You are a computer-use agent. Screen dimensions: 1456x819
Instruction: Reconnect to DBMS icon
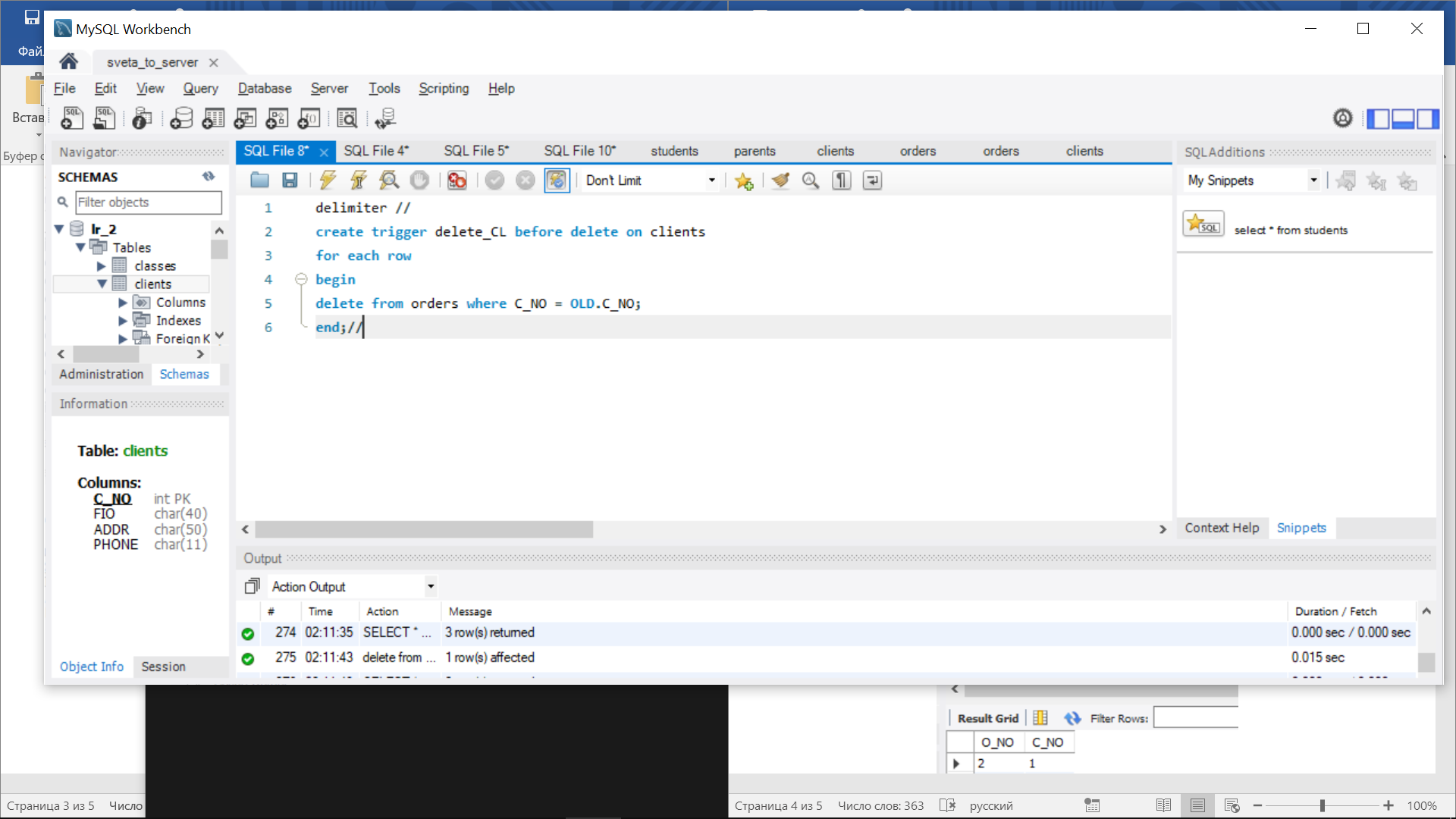pos(386,118)
